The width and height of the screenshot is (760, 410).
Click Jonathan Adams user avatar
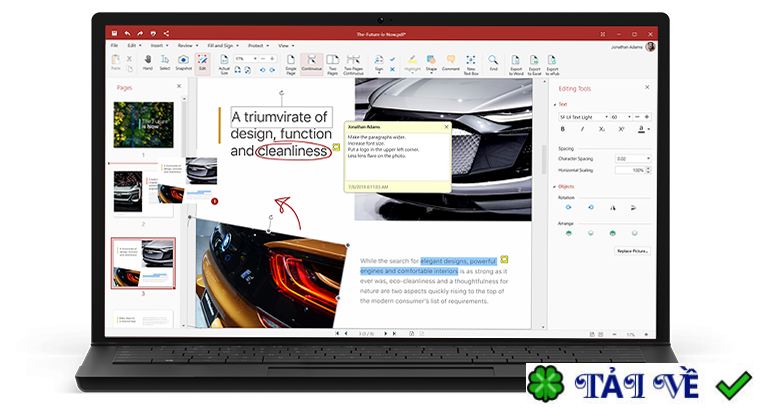[x=650, y=47]
